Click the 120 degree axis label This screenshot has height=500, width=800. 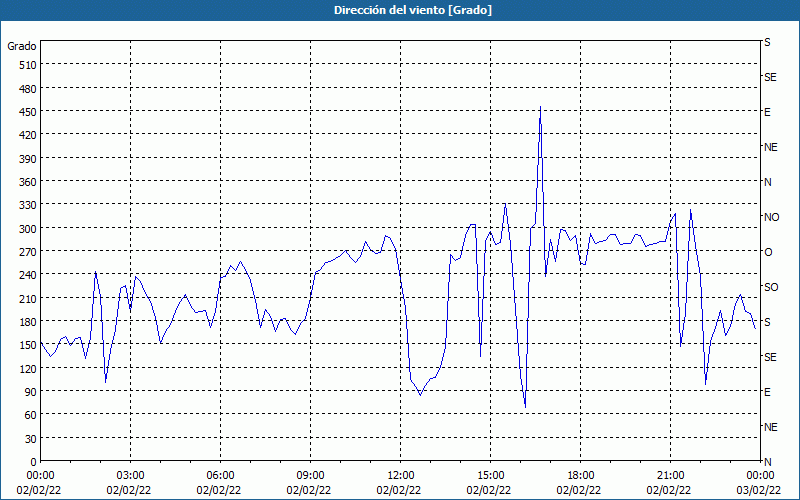pos(28,368)
